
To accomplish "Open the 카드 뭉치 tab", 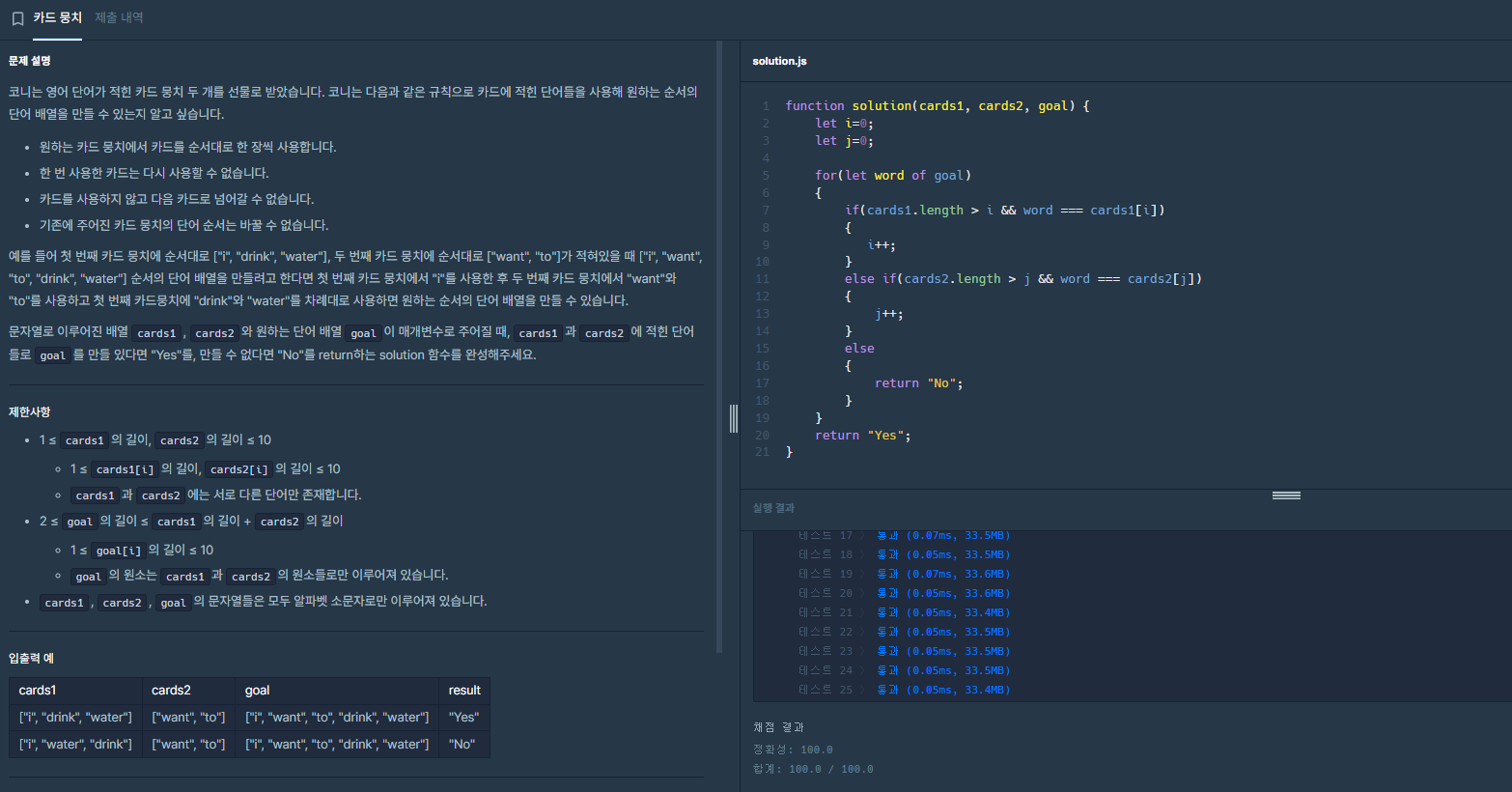I will pyautogui.click(x=58, y=18).
